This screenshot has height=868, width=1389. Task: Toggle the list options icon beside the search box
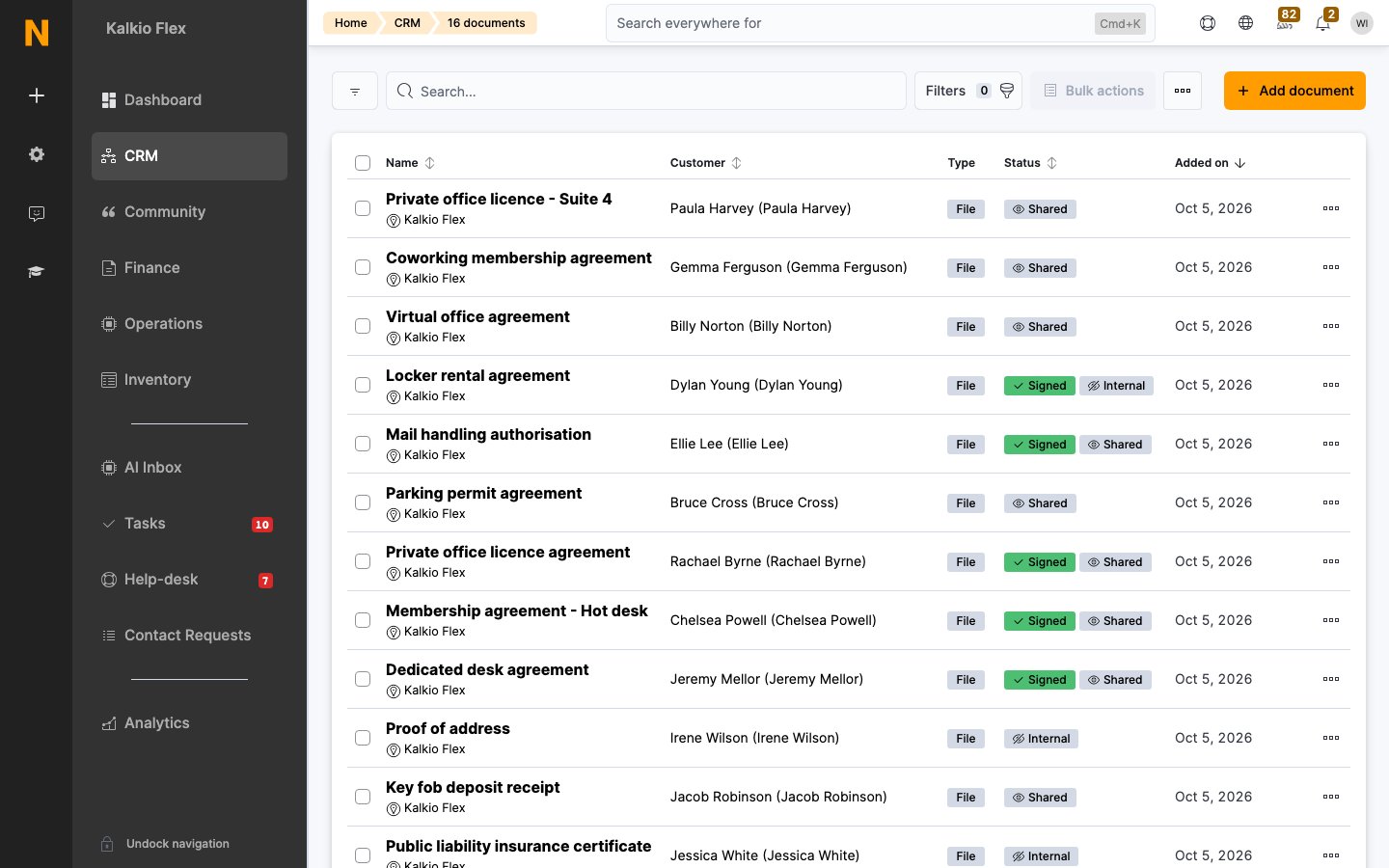click(x=355, y=91)
